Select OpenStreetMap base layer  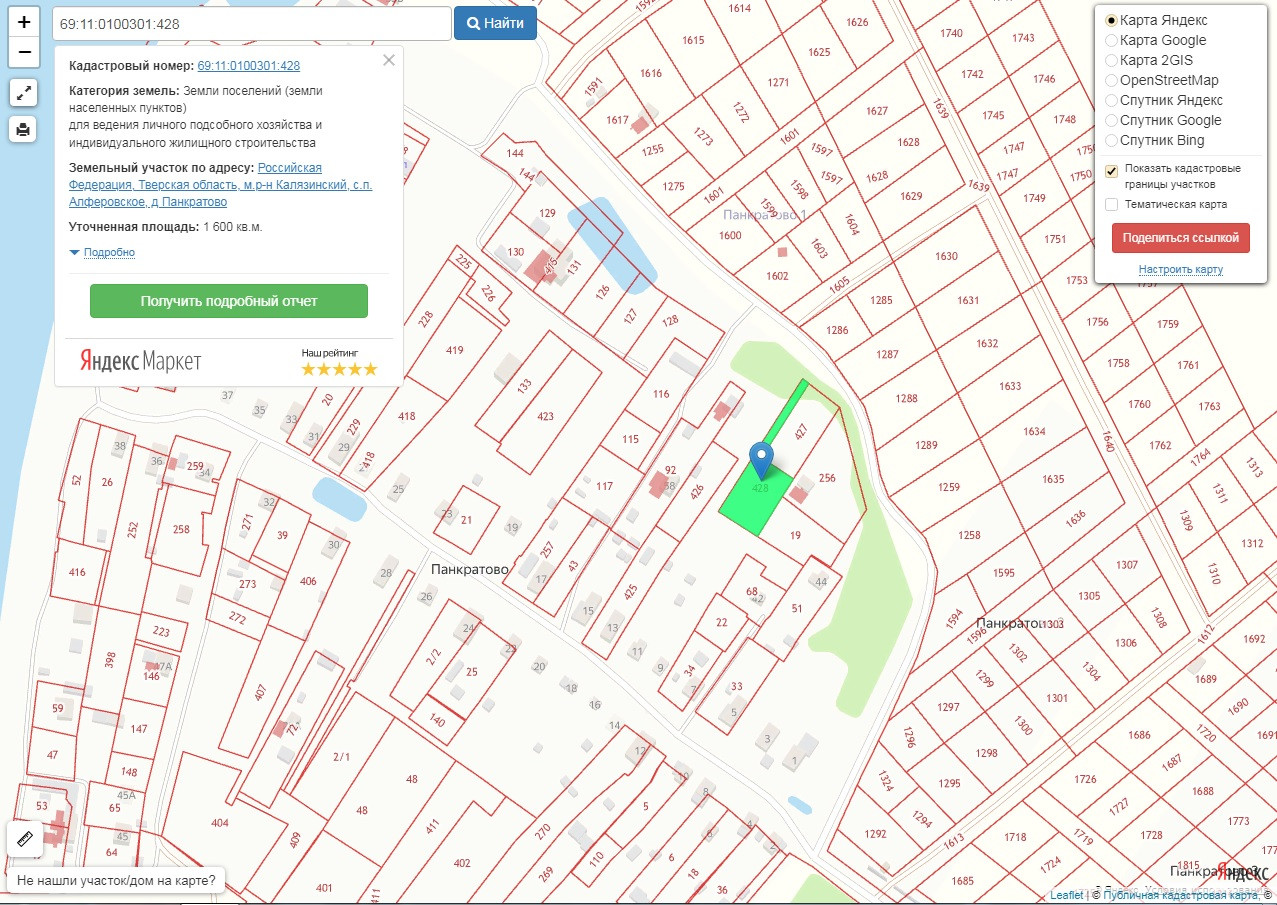pyautogui.click(x=1111, y=80)
